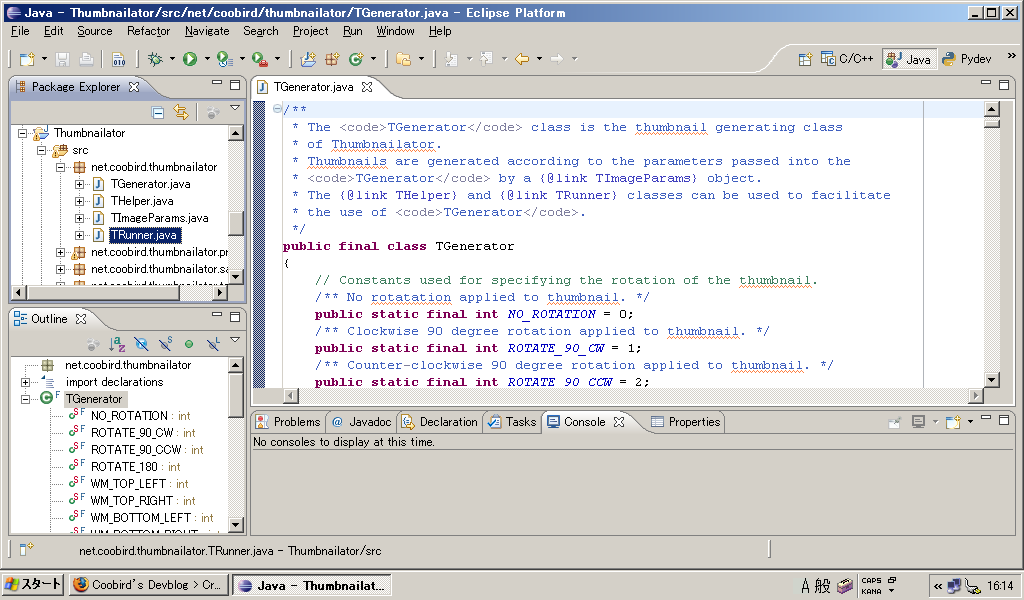The image size is (1024, 600).
Task: Close the TGenerator.java editor tab
Action: pos(367,87)
